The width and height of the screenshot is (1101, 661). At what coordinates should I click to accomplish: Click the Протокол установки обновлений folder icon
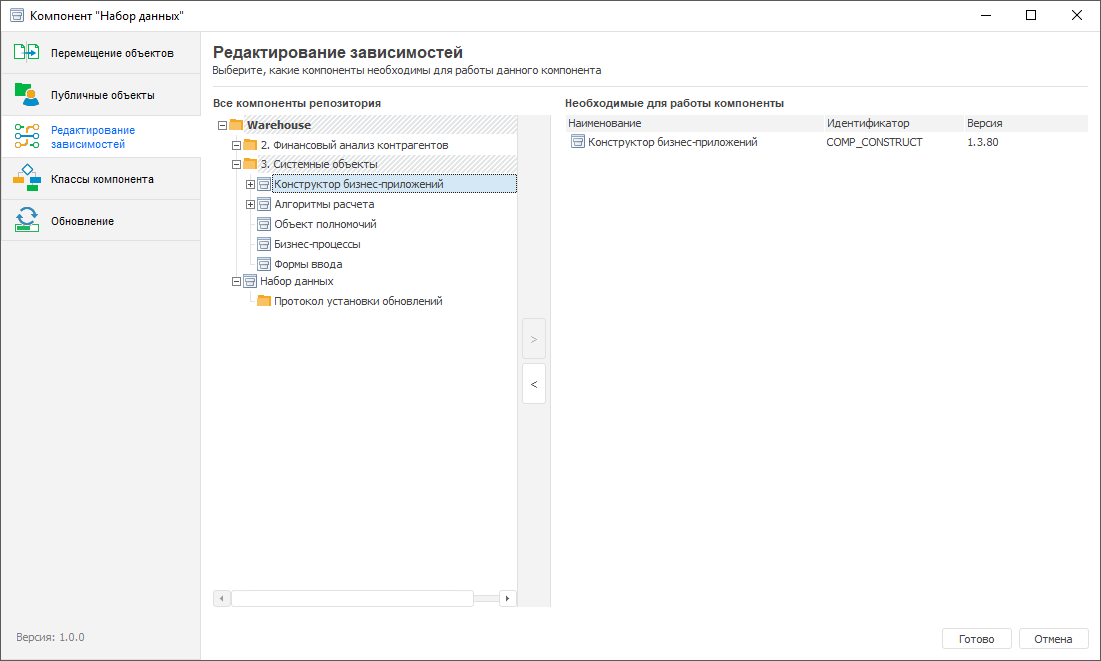click(265, 301)
